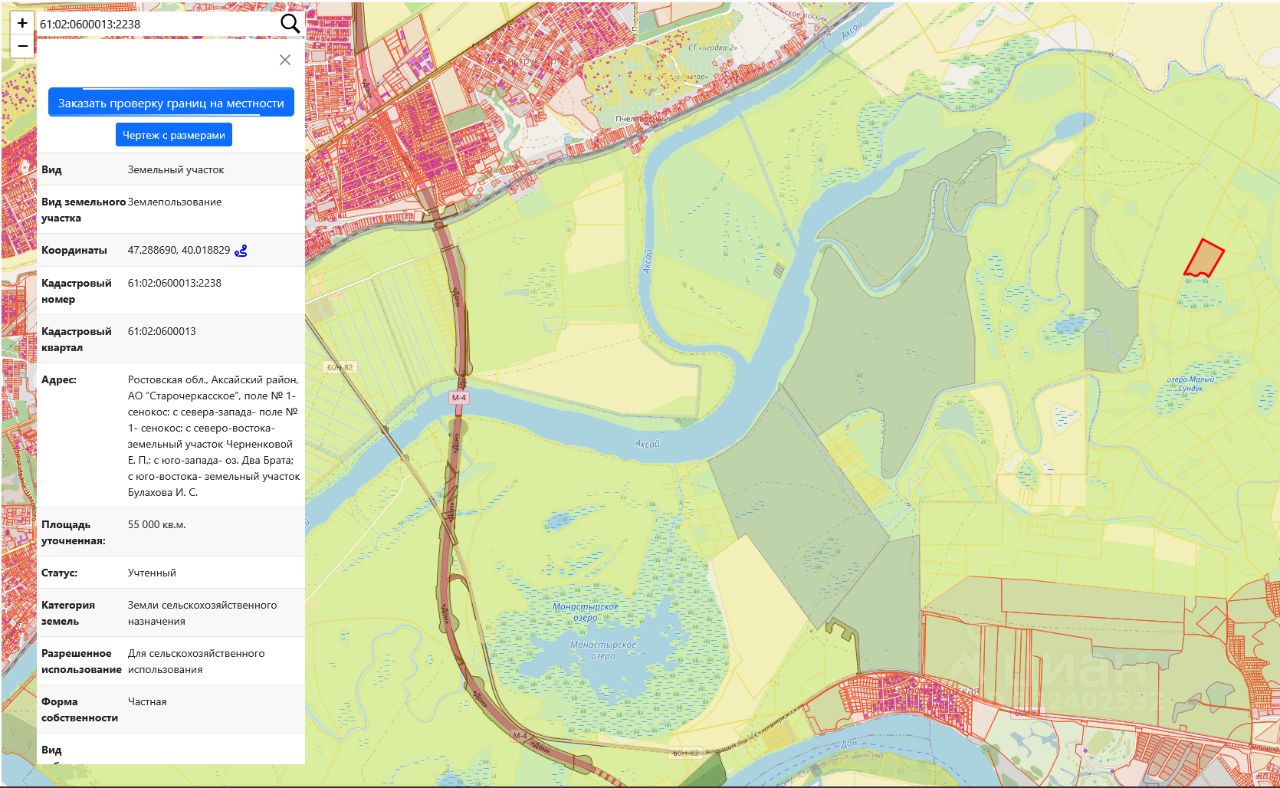The image size is (1280, 788).
Task: Click the value «Землепользование»
Action: pos(175,202)
